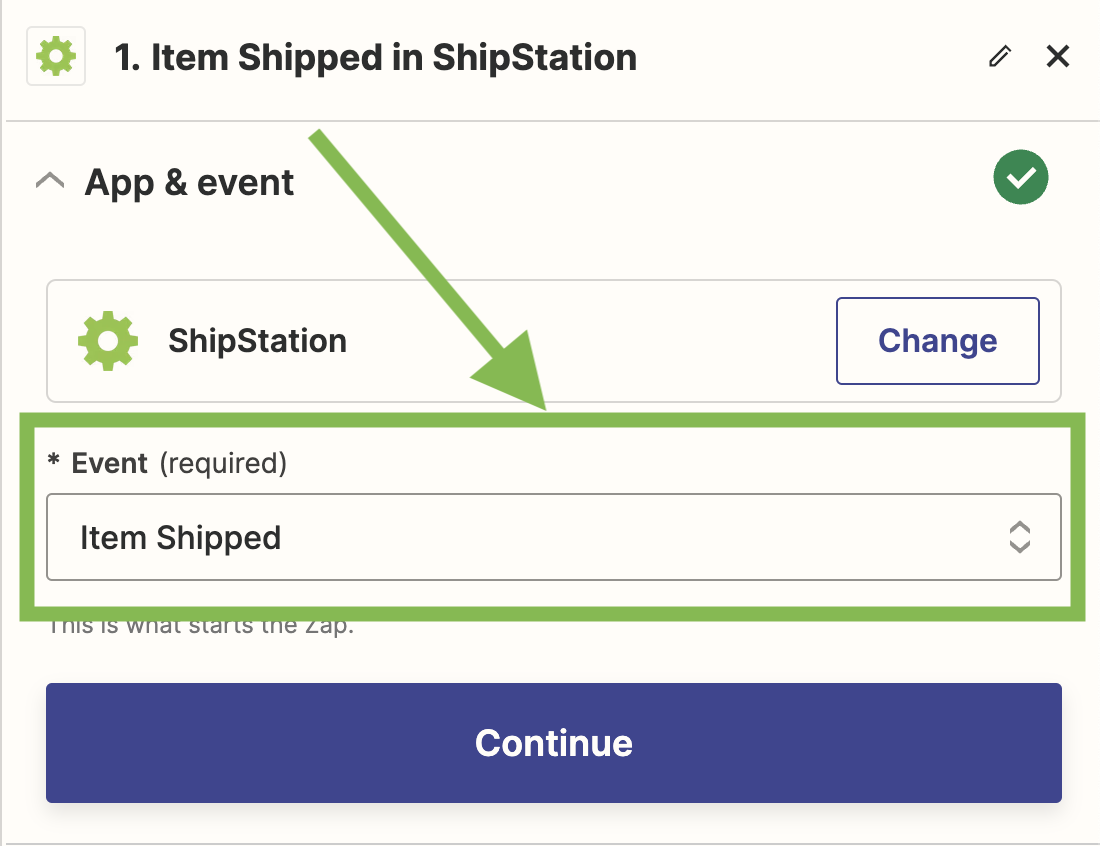Collapse the App & event section chevron
Image resolution: width=1100 pixels, height=846 pixels.
tap(50, 181)
